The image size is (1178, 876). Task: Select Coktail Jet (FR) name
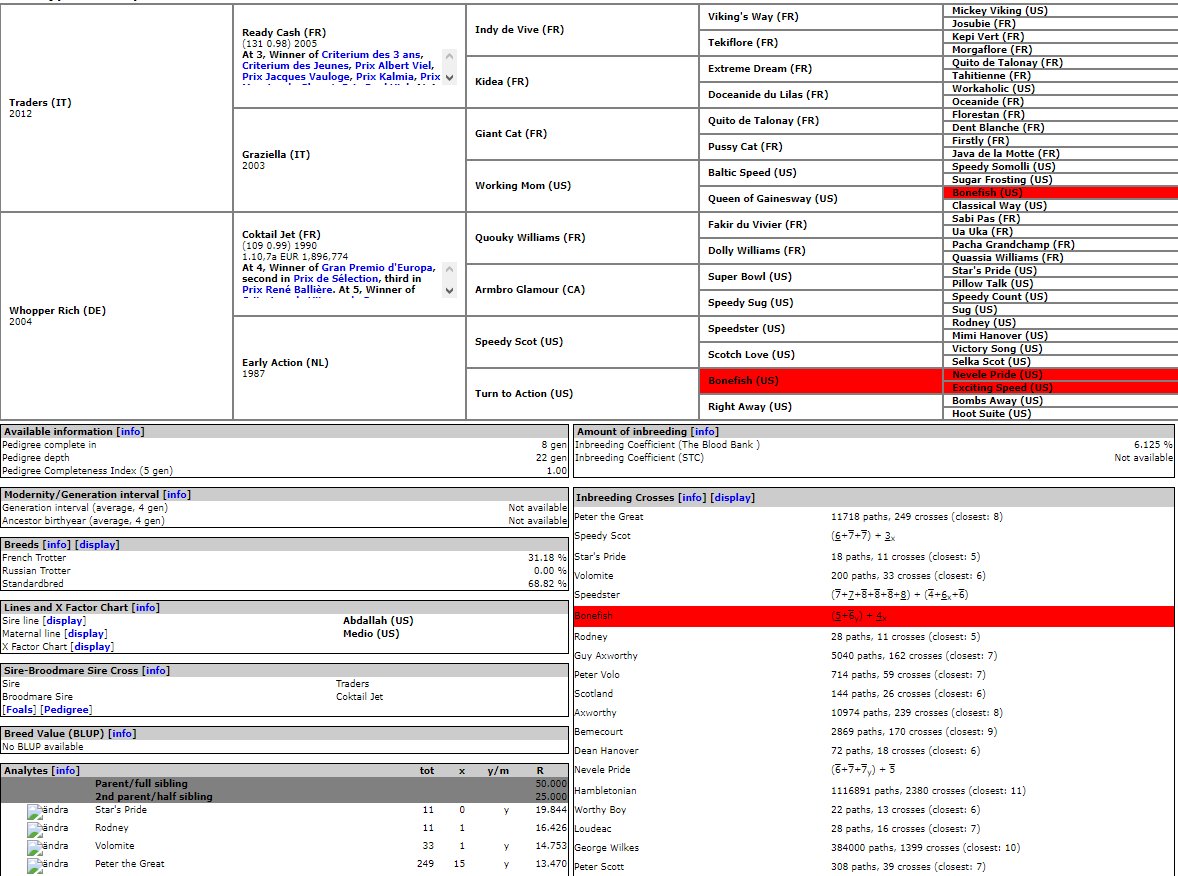point(281,234)
